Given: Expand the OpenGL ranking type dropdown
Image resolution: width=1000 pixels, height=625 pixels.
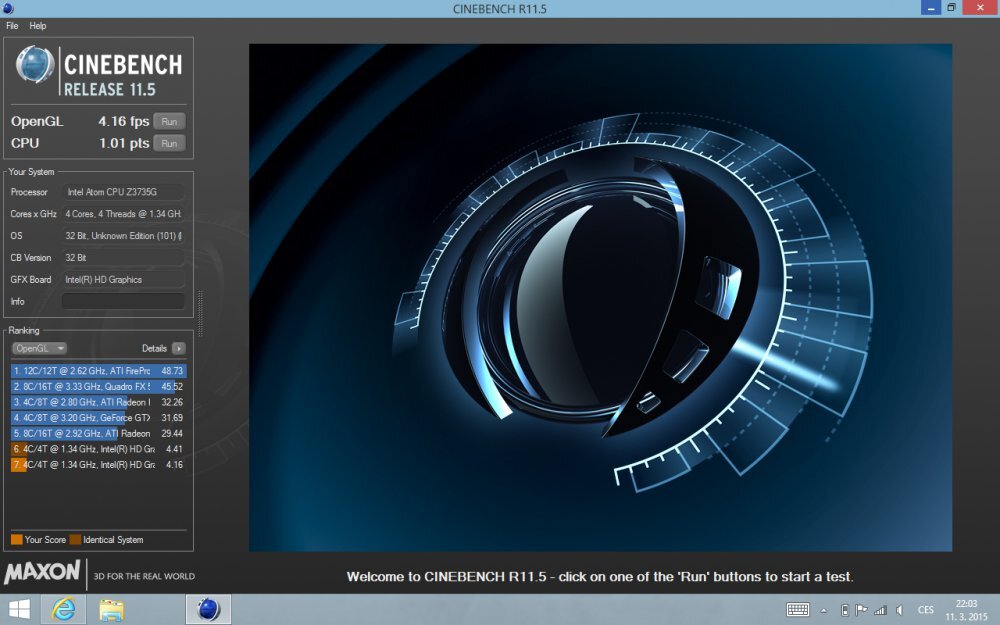Looking at the screenshot, I should 39,348.
